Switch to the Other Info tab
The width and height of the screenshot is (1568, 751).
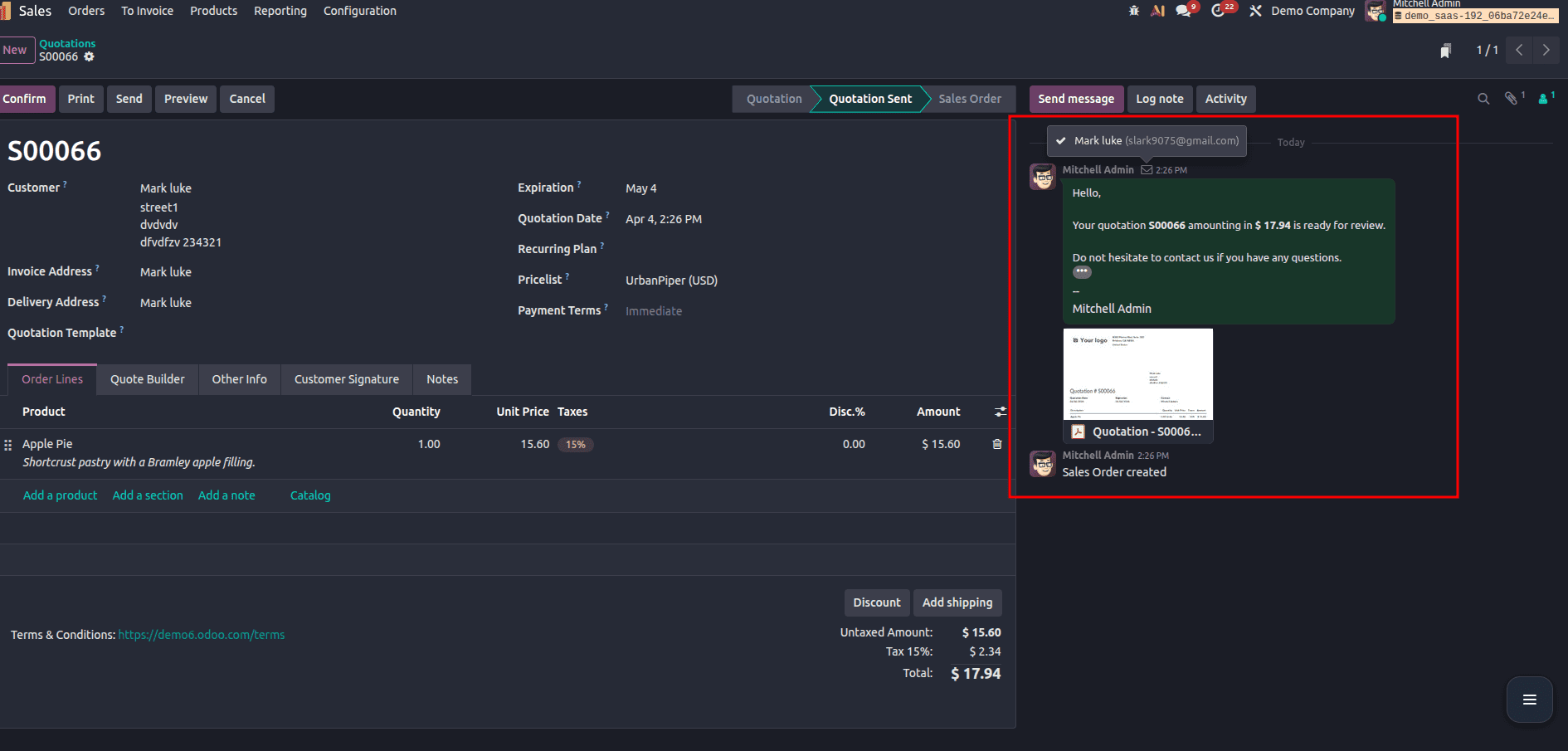(x=239, y=379)
